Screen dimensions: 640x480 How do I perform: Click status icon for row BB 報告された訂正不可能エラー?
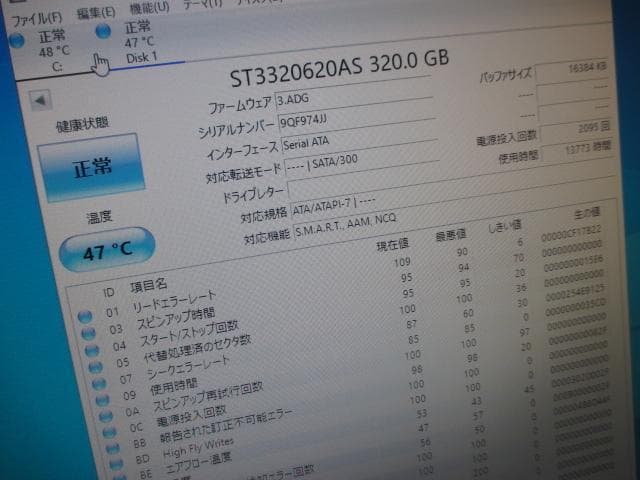click(112, 448)
